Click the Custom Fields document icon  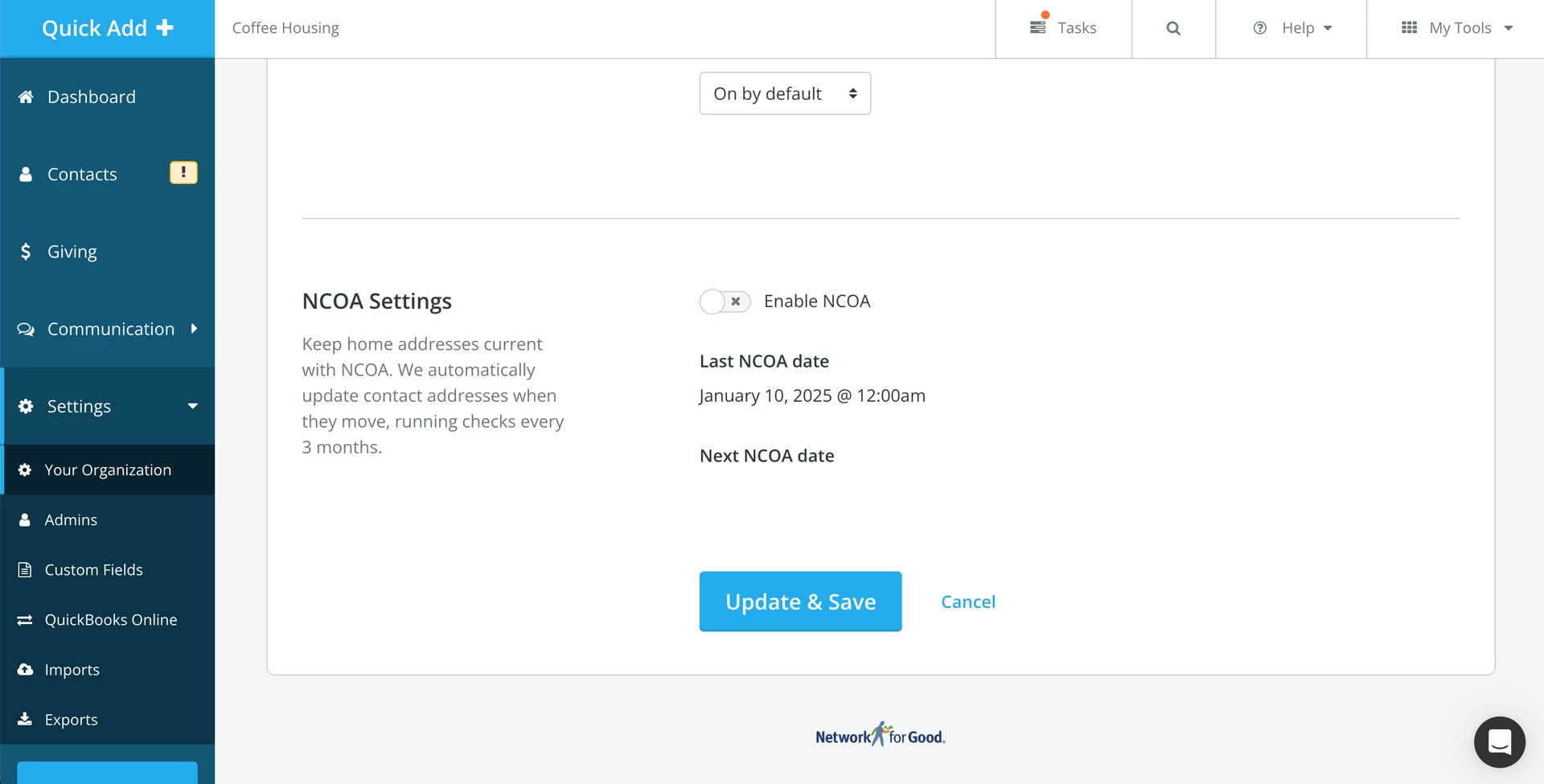pos(23,569)
